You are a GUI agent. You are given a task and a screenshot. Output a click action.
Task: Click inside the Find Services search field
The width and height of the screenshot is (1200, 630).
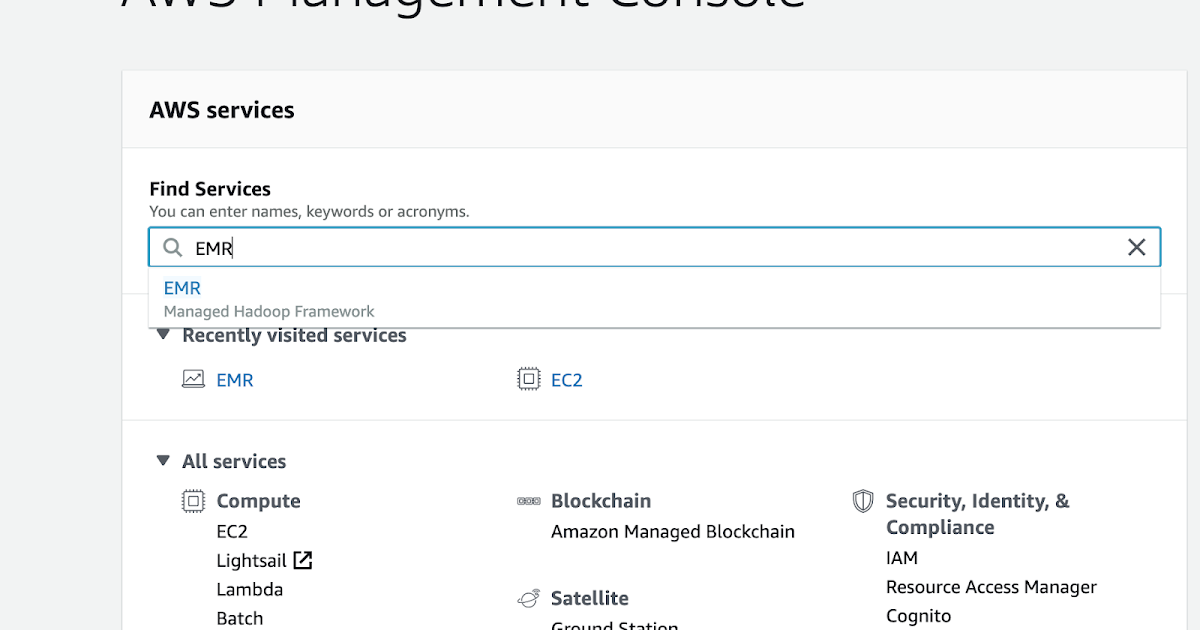pos(600,247)
